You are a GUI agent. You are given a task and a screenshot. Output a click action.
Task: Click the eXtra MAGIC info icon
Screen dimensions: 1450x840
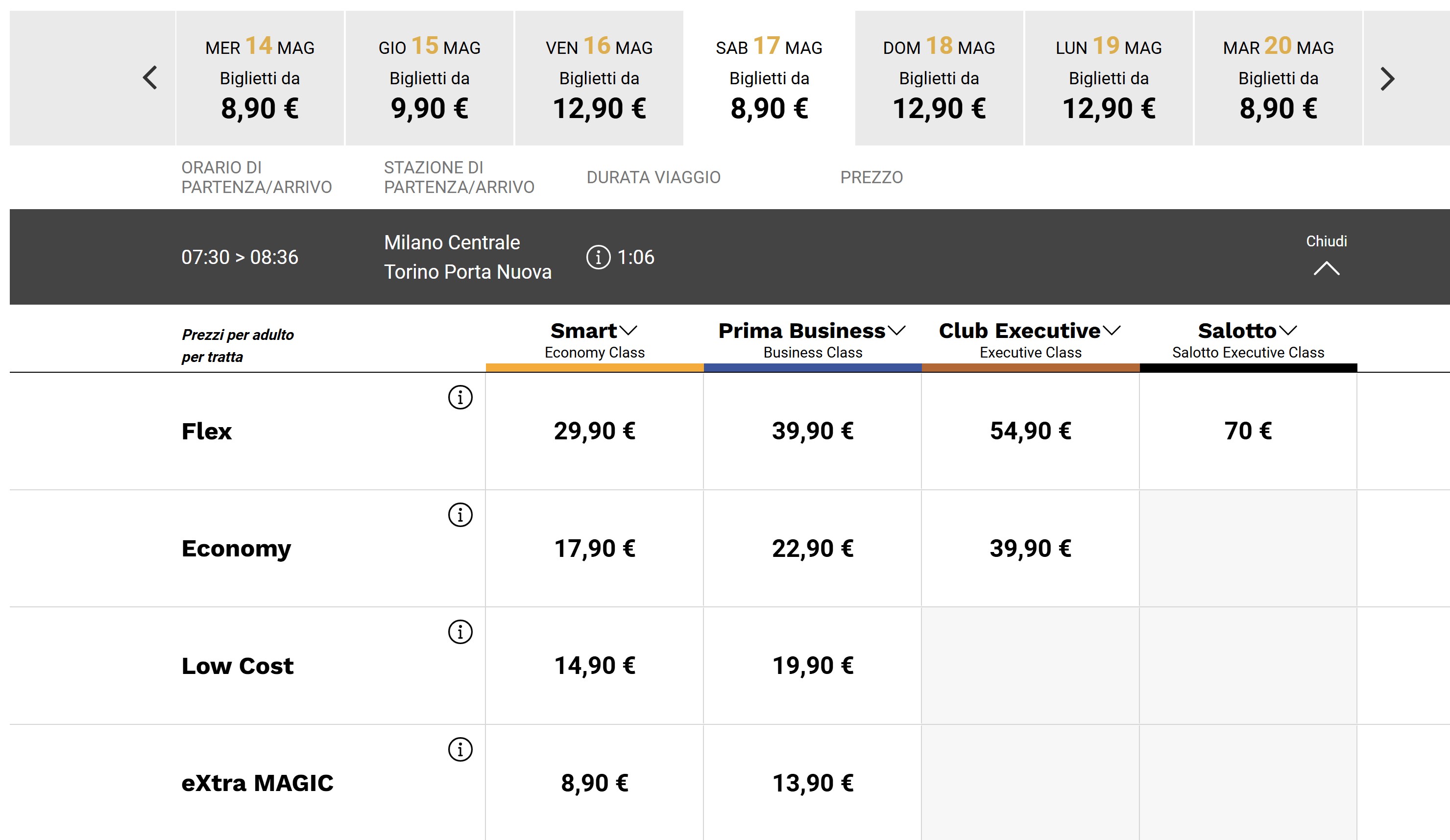(x=460, y=749)
